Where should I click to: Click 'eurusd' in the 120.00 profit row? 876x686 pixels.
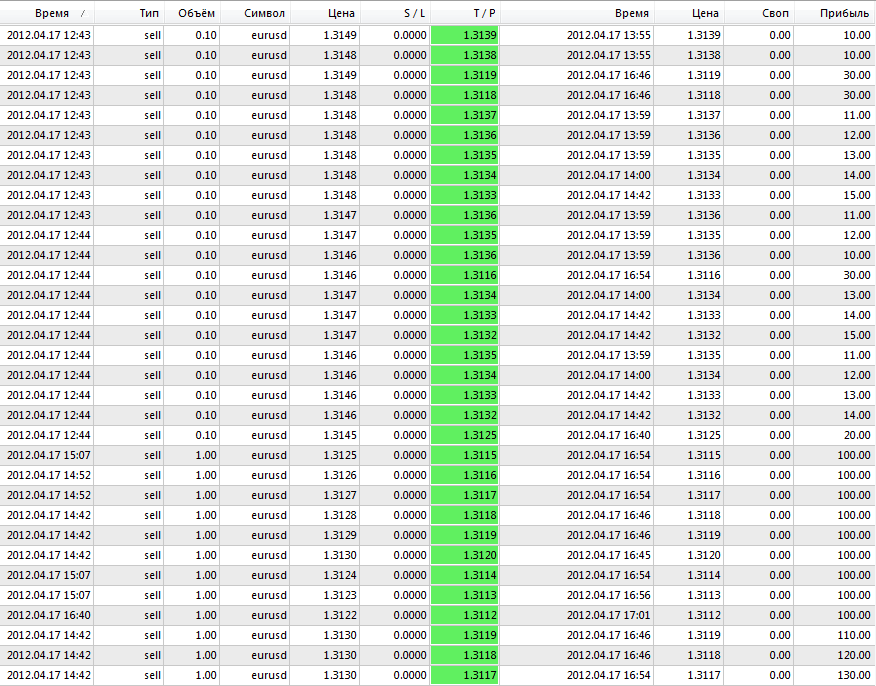tap(269, 655)
